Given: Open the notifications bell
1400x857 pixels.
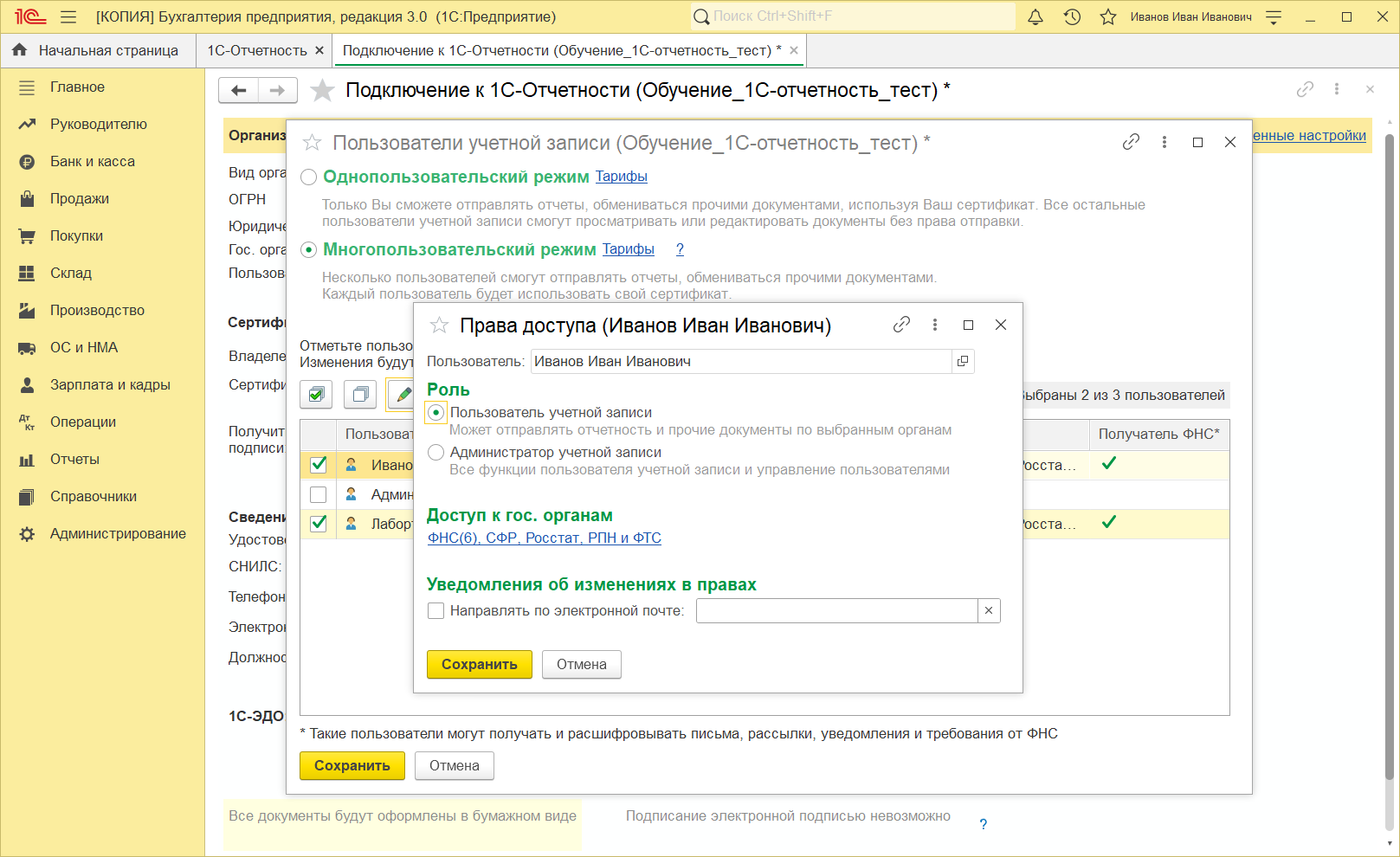Looking at the screenshot, I should click(1035, 16).
